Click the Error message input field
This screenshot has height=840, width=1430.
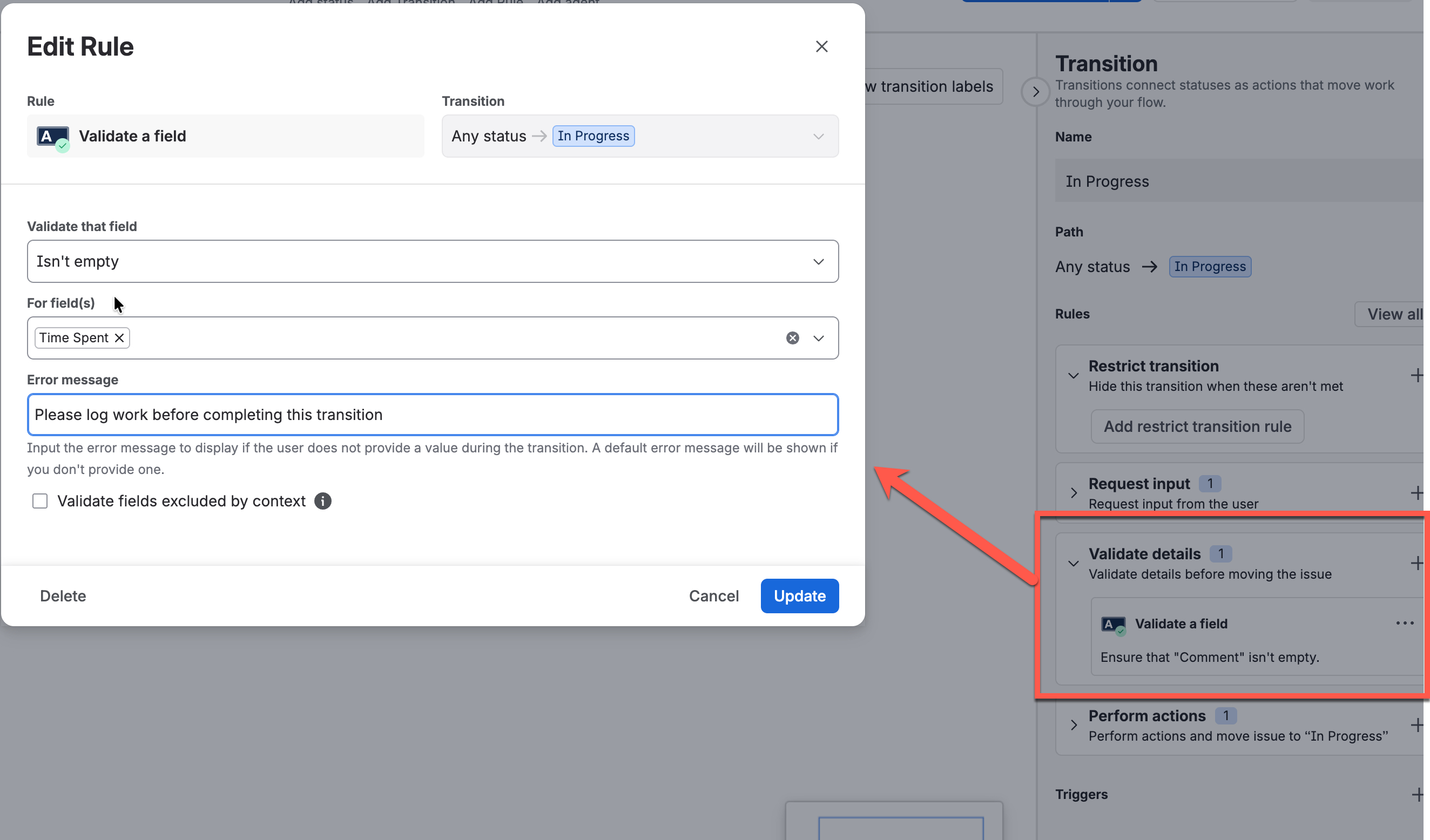(433, 415)
